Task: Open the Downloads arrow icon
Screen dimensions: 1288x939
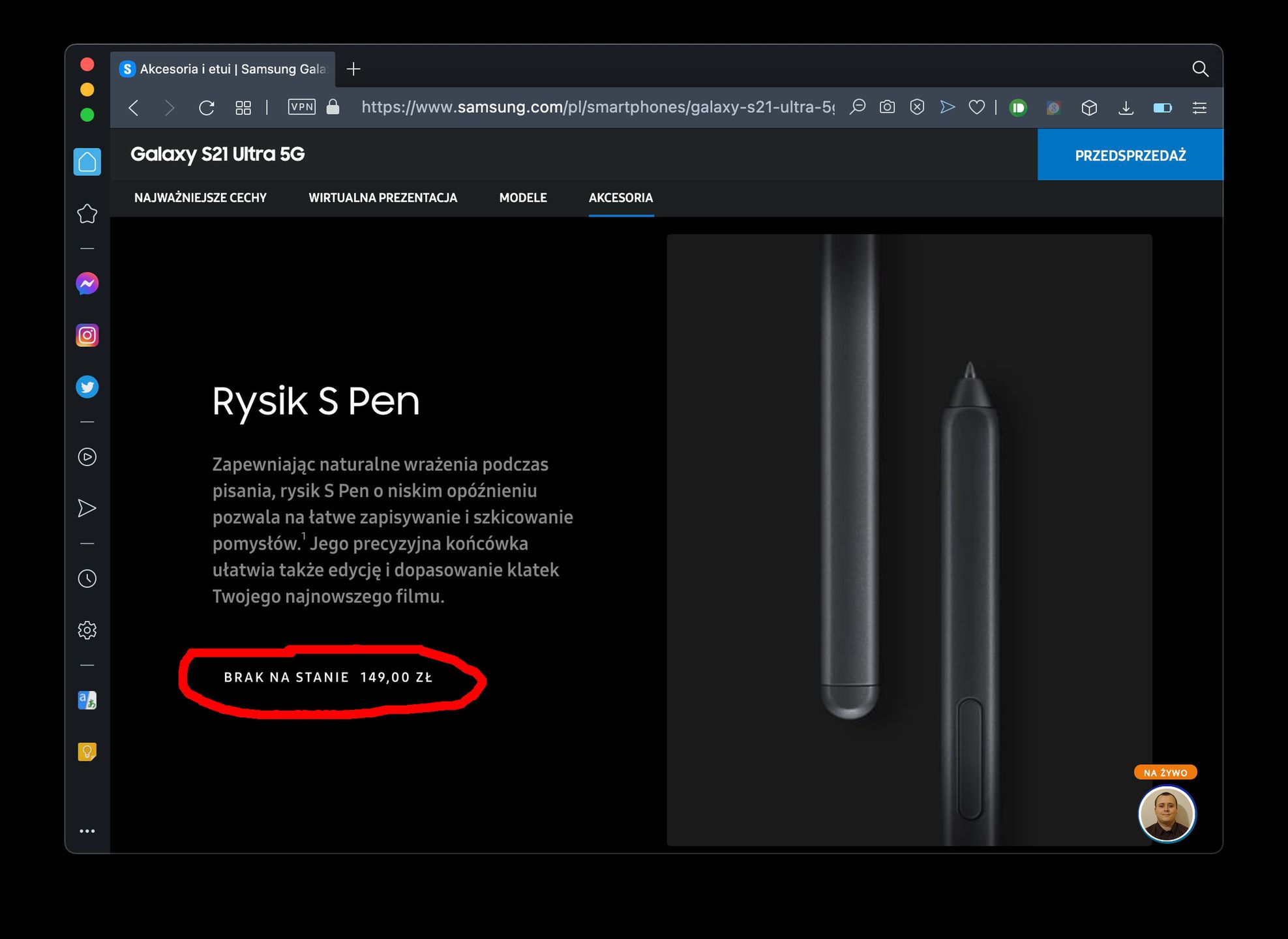Action: [1126, 107]
